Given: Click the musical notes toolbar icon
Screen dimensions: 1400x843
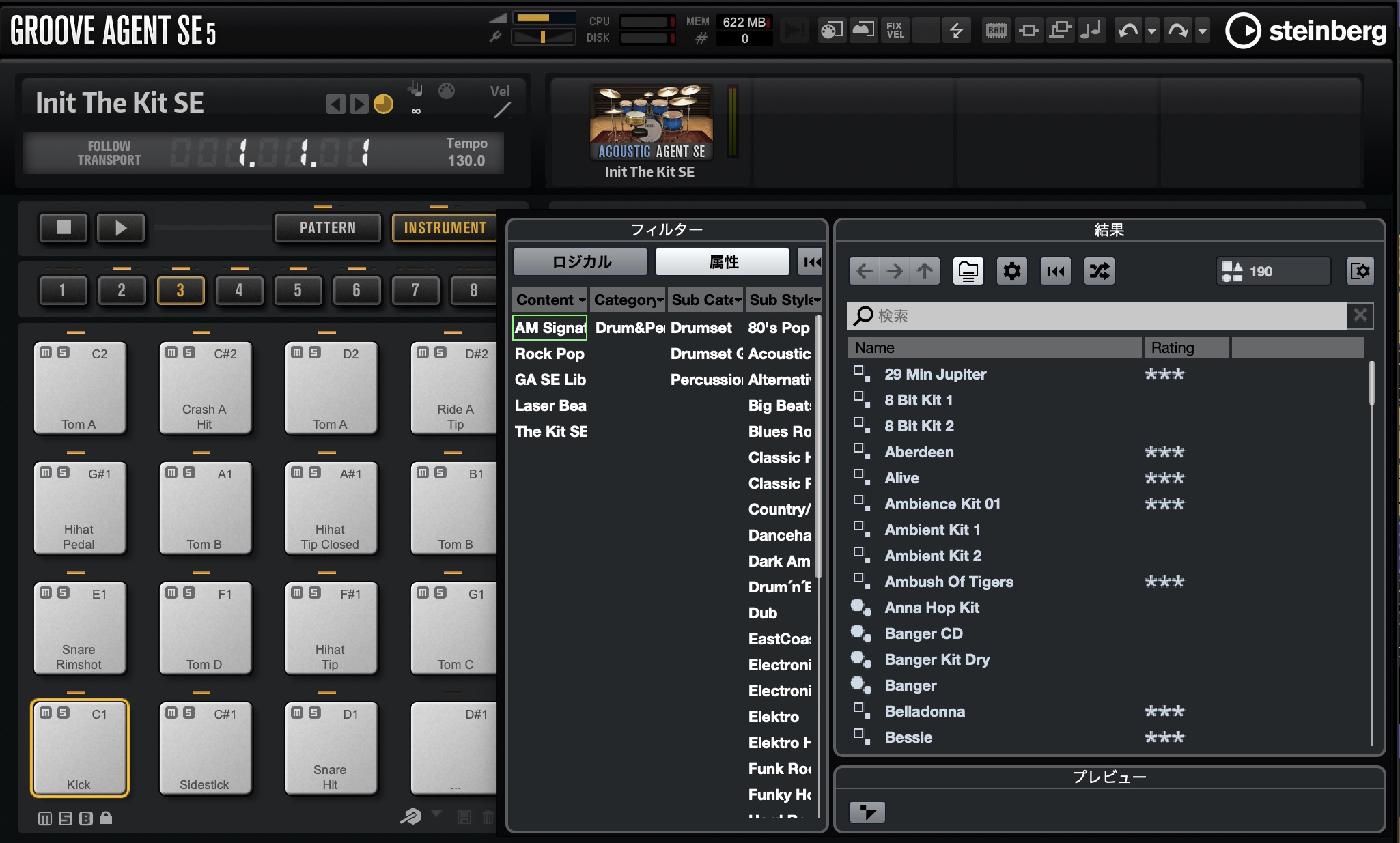Looking at the screenshot, I should [1091, 30].
